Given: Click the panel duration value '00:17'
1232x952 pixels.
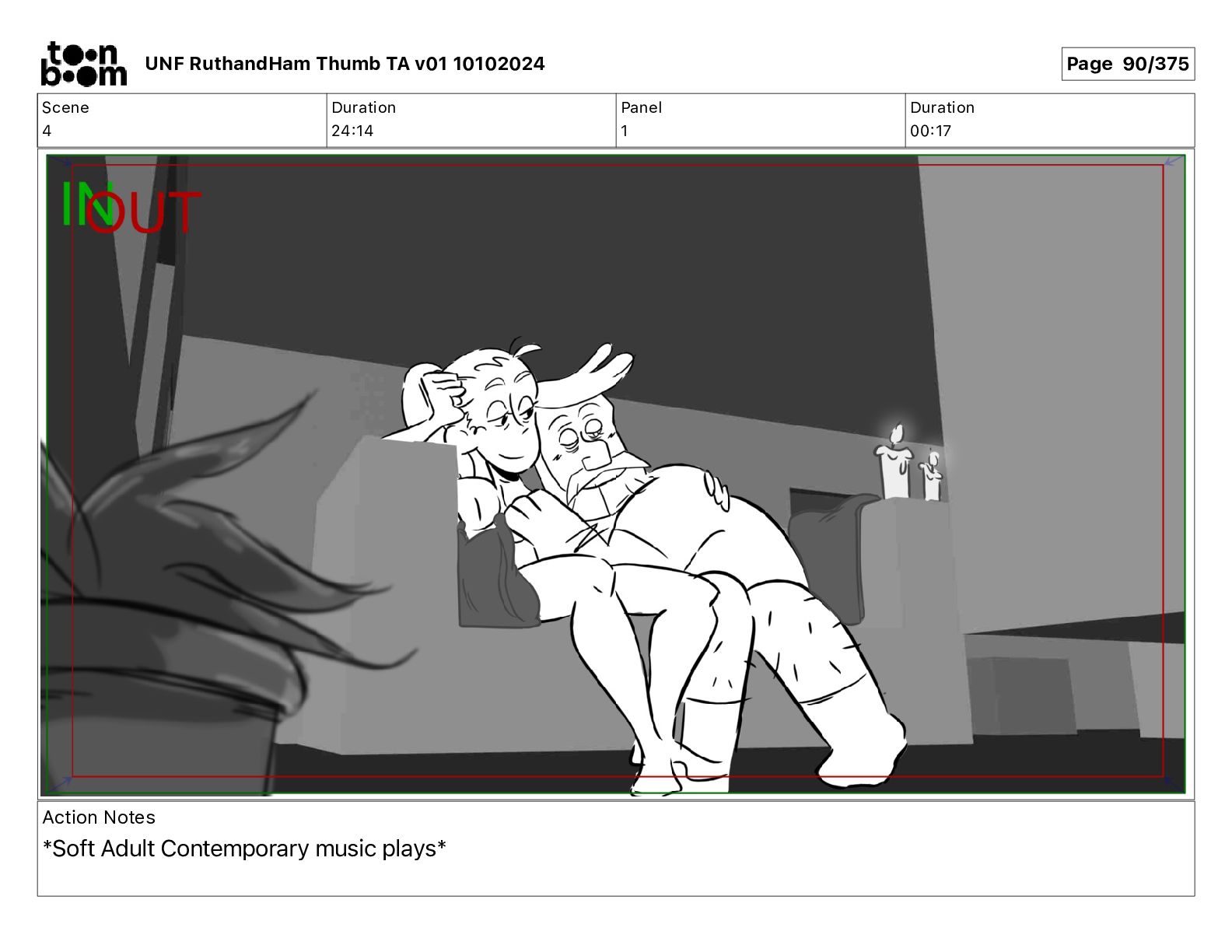Looking at the screenshot, I should (930, 131).
